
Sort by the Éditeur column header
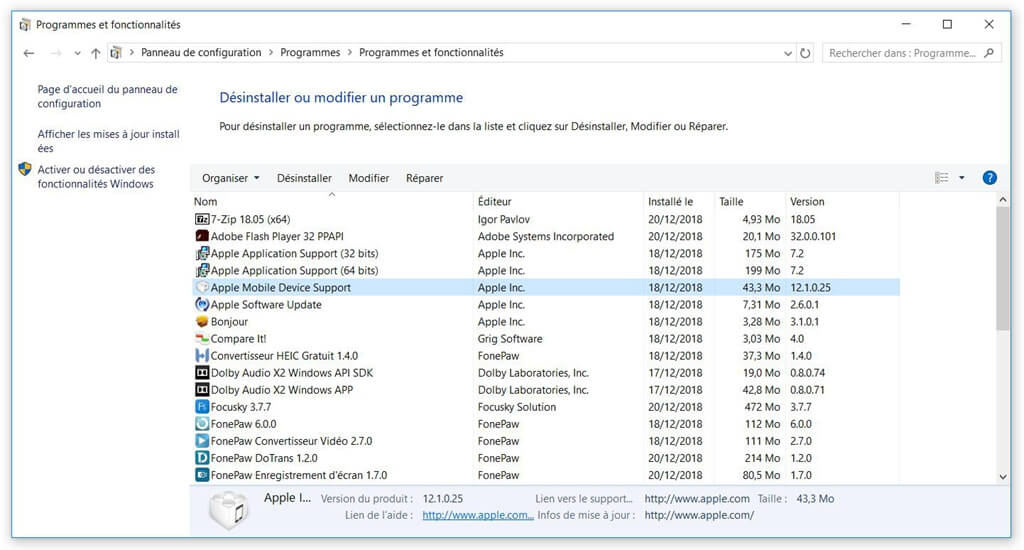click(x=558, y=201)
